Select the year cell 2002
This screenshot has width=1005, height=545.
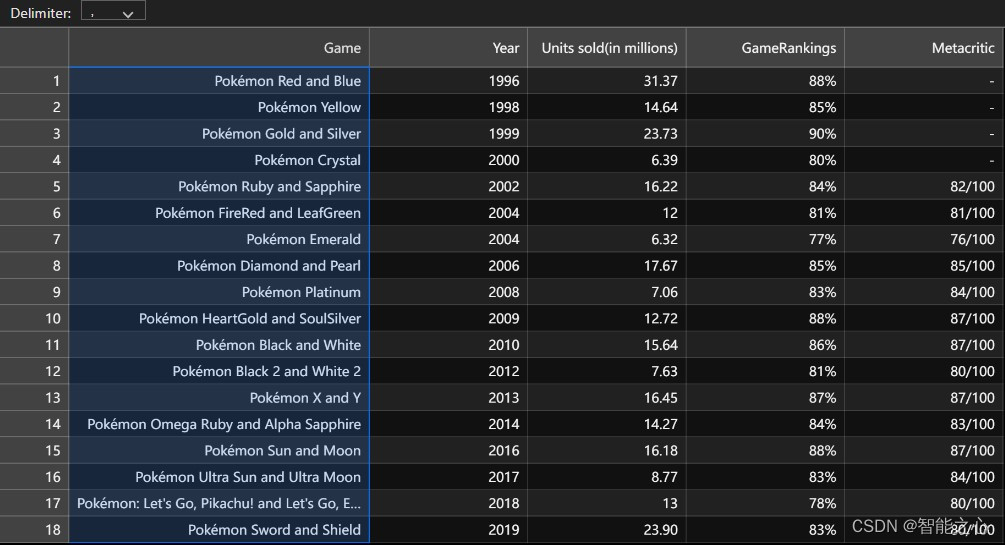point(448,186)
